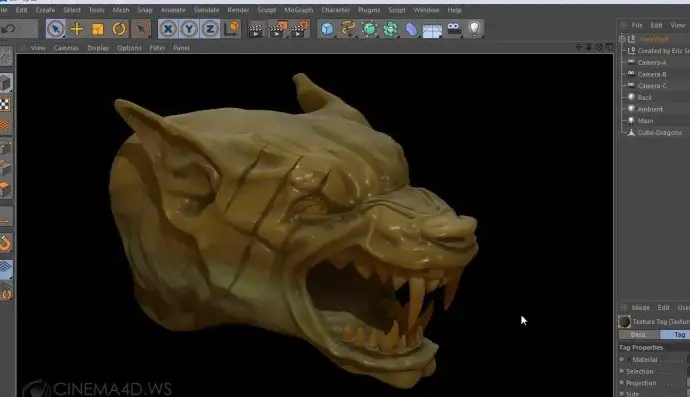Switch to Polygons mode icon
This screenshot has height=397, width=690.
point(6,189)
